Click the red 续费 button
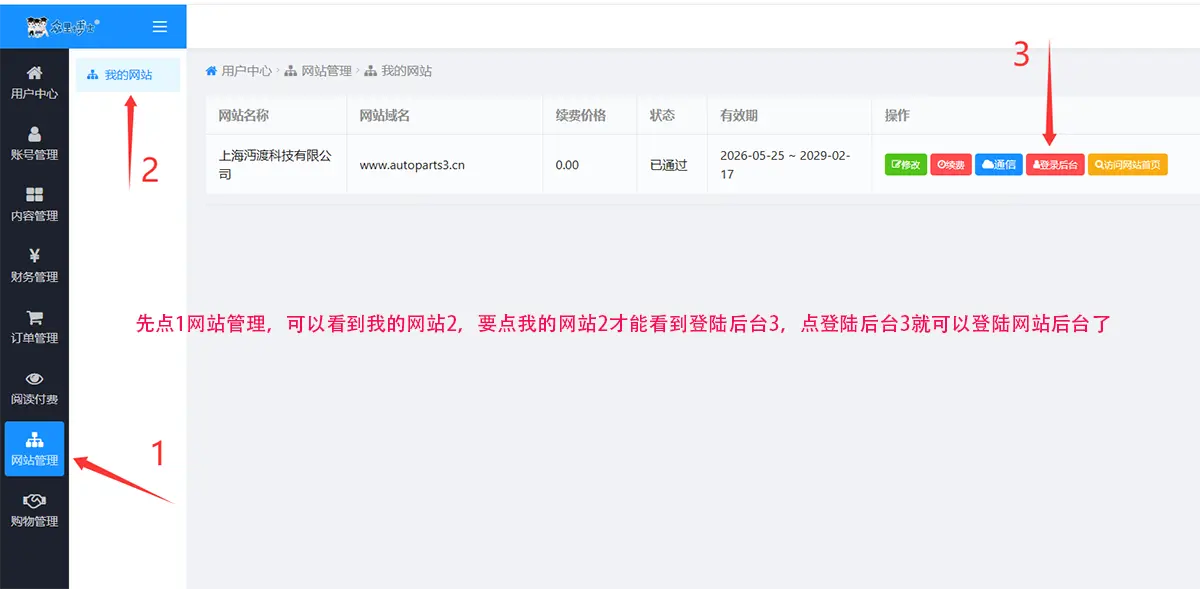Viewport: 1200px width, 589px height. coord(951,165)
